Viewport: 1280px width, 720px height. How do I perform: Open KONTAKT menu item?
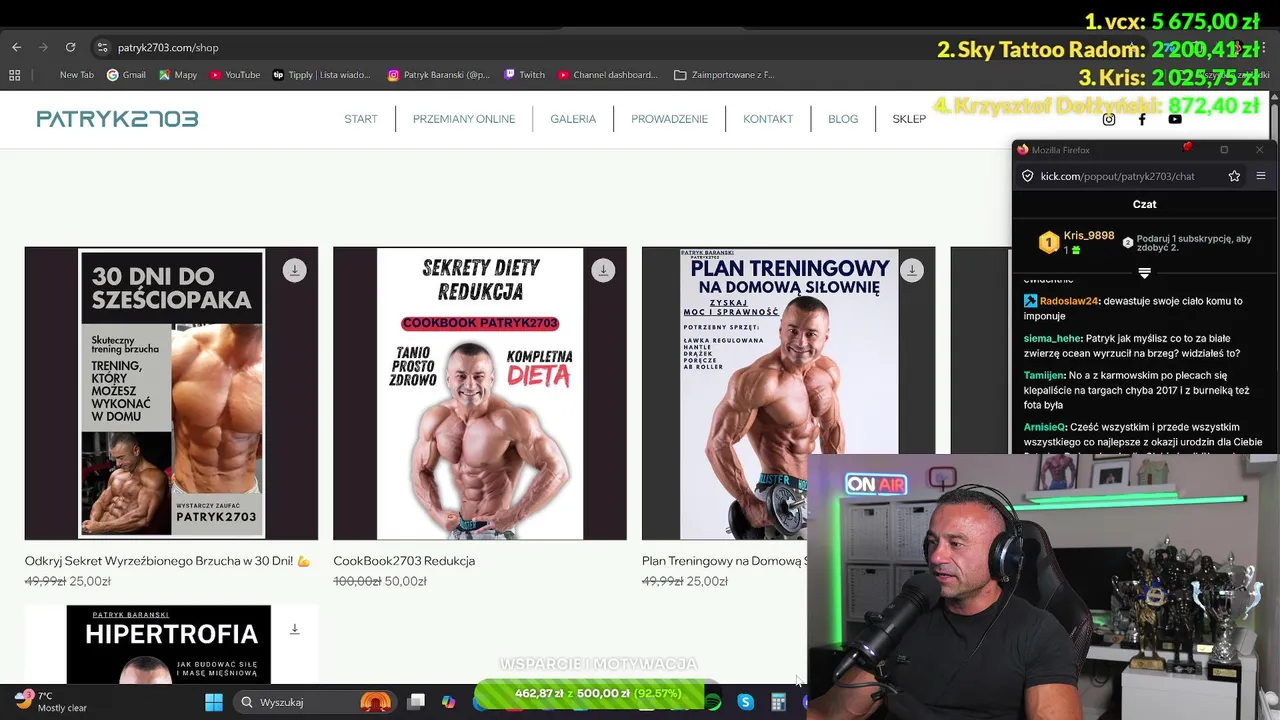[x=768, y=119]
